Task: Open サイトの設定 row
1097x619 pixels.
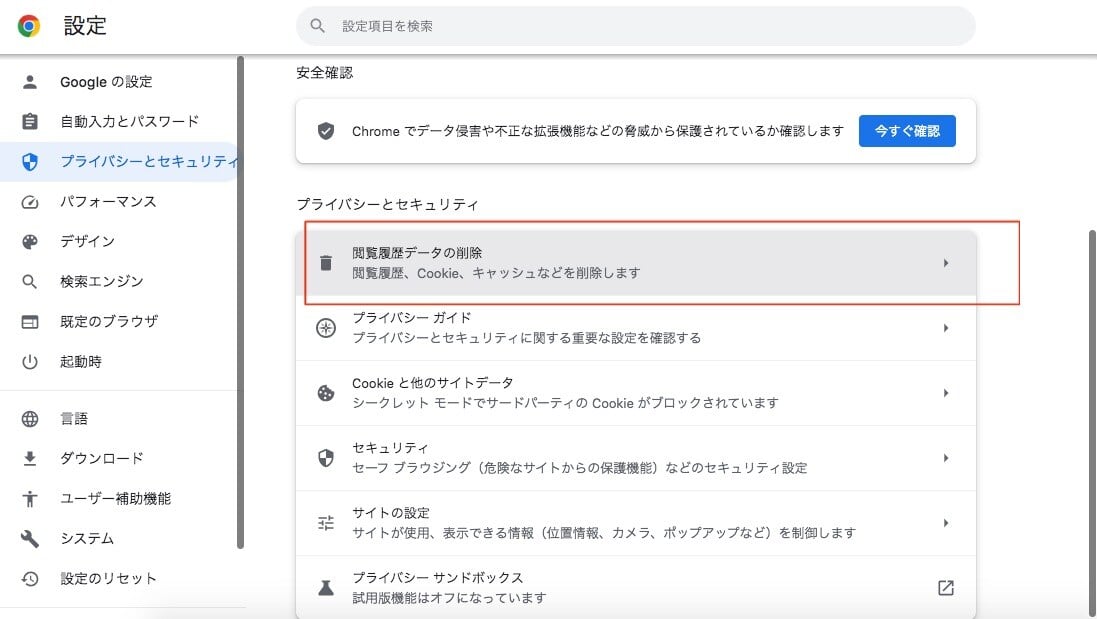Action: coord(635,523)
